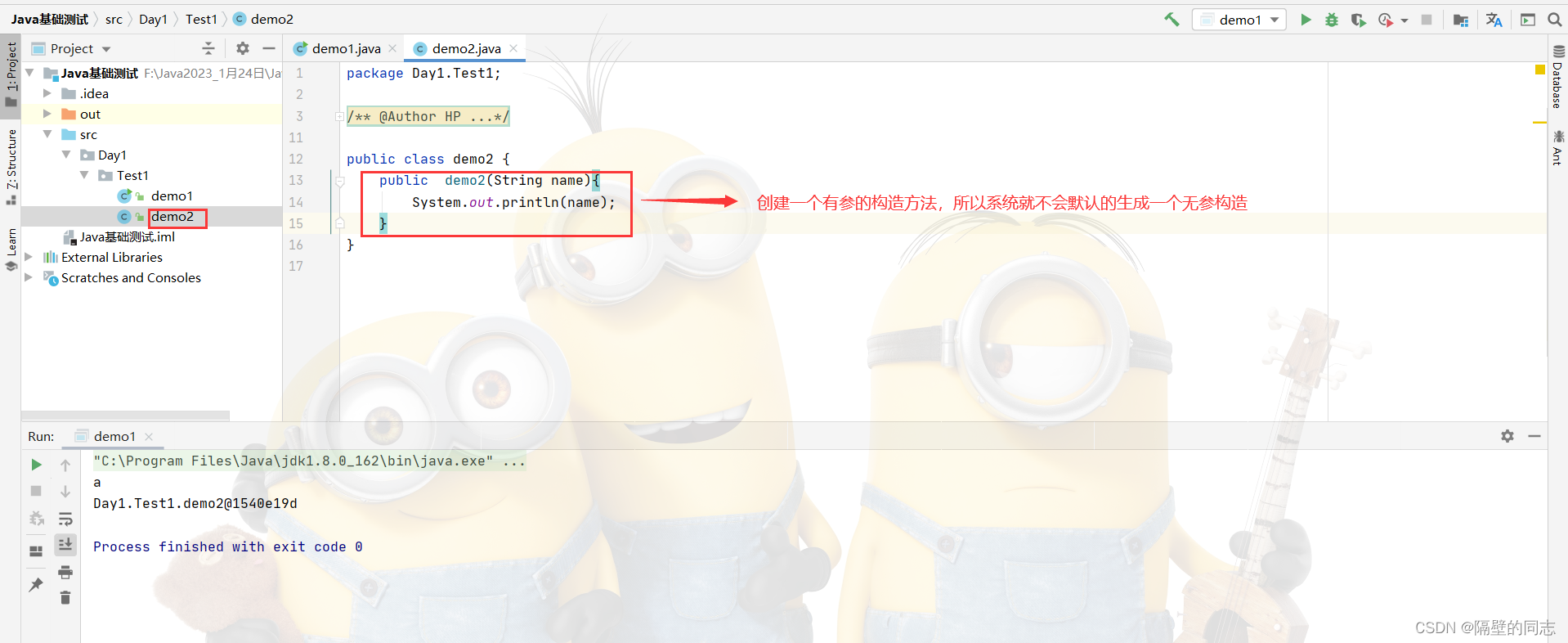The height and width of the screenshot is (643, 1568).
Task: Expand the out folder
Action: coord(47,114)
